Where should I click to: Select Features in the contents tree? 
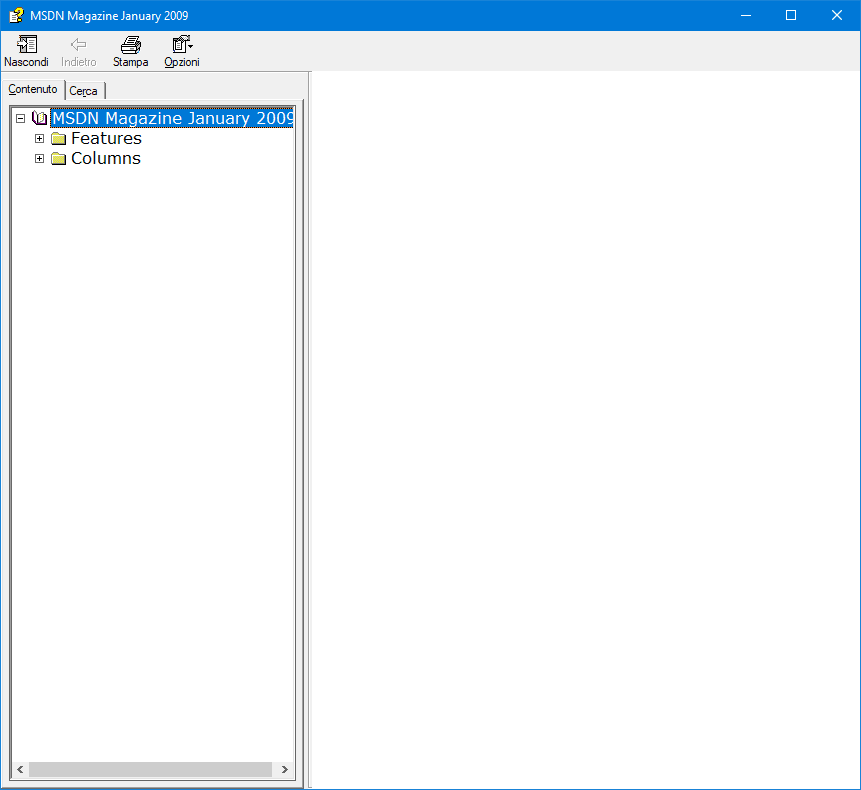point(105,138)
